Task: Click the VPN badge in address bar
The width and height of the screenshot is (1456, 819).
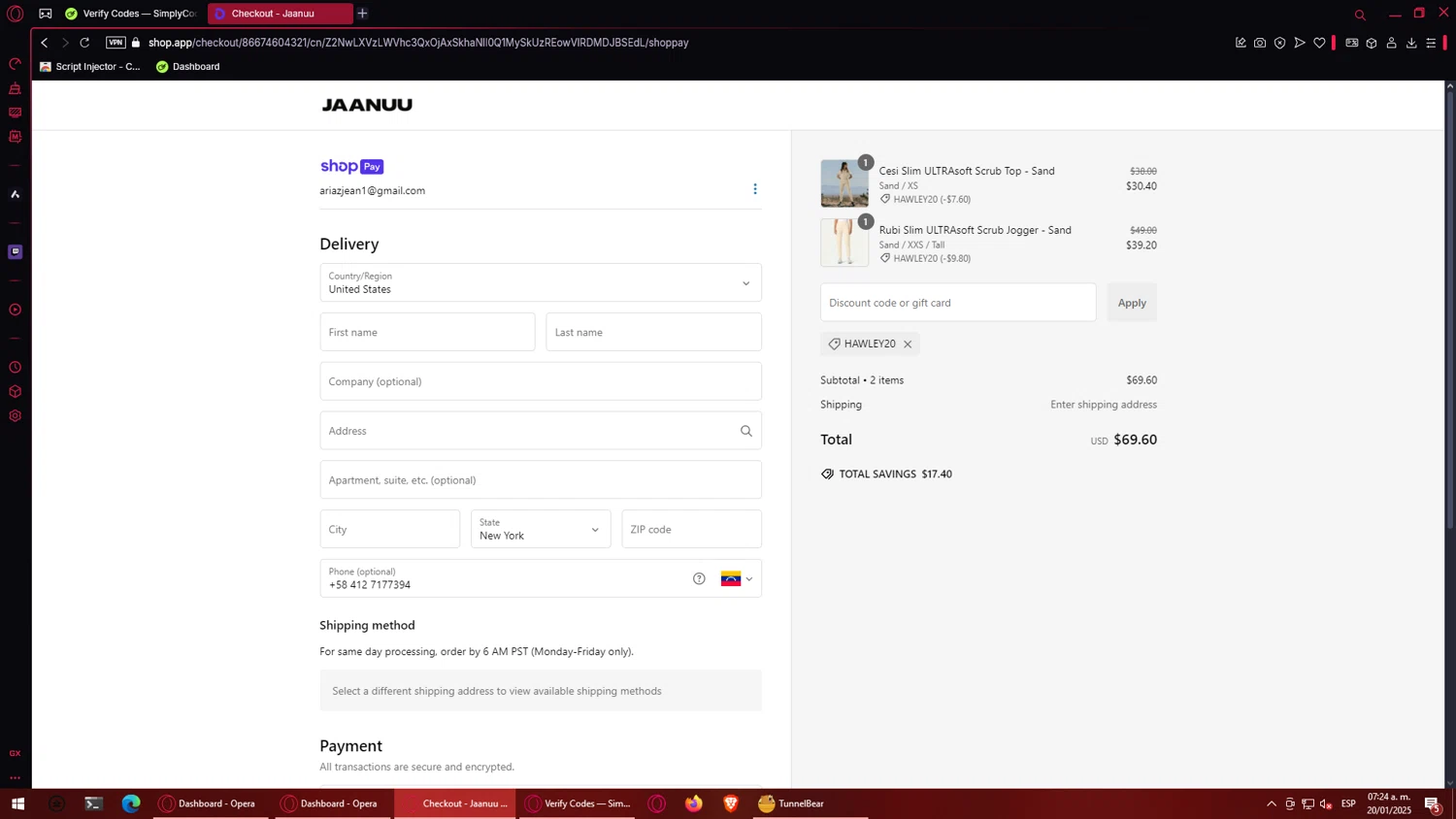Action: coord(116,43)
